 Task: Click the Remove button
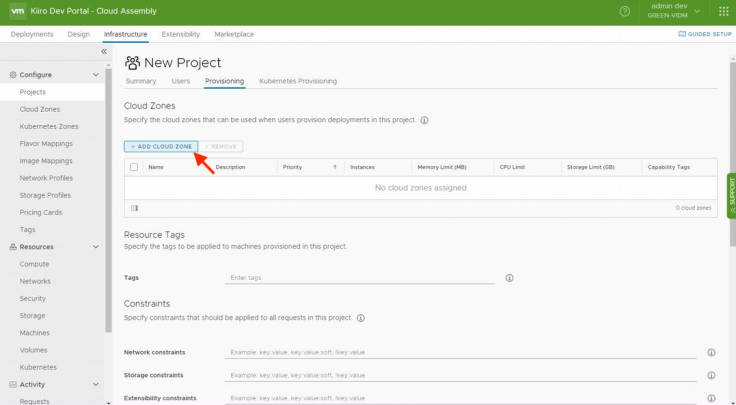point(221,146)
